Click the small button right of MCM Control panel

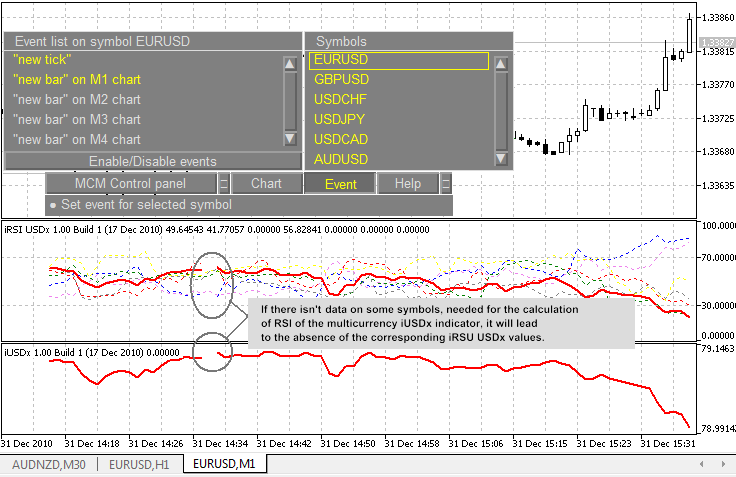click(x=224, y=184)
